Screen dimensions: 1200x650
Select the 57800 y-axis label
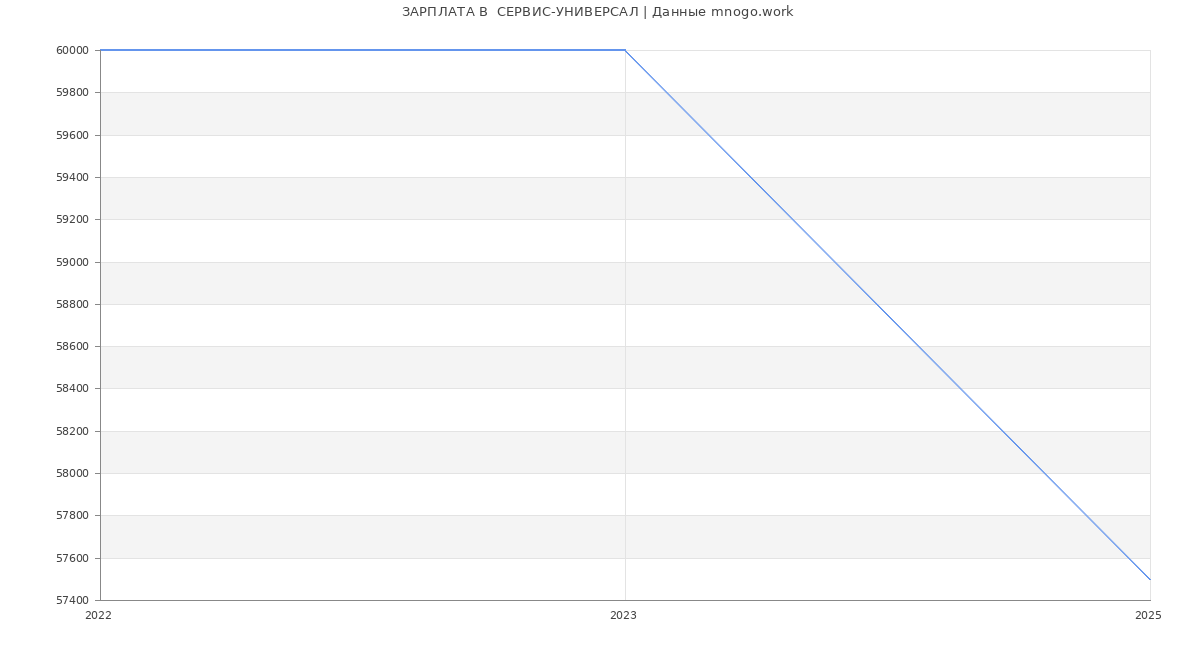[x=72, y=516]
